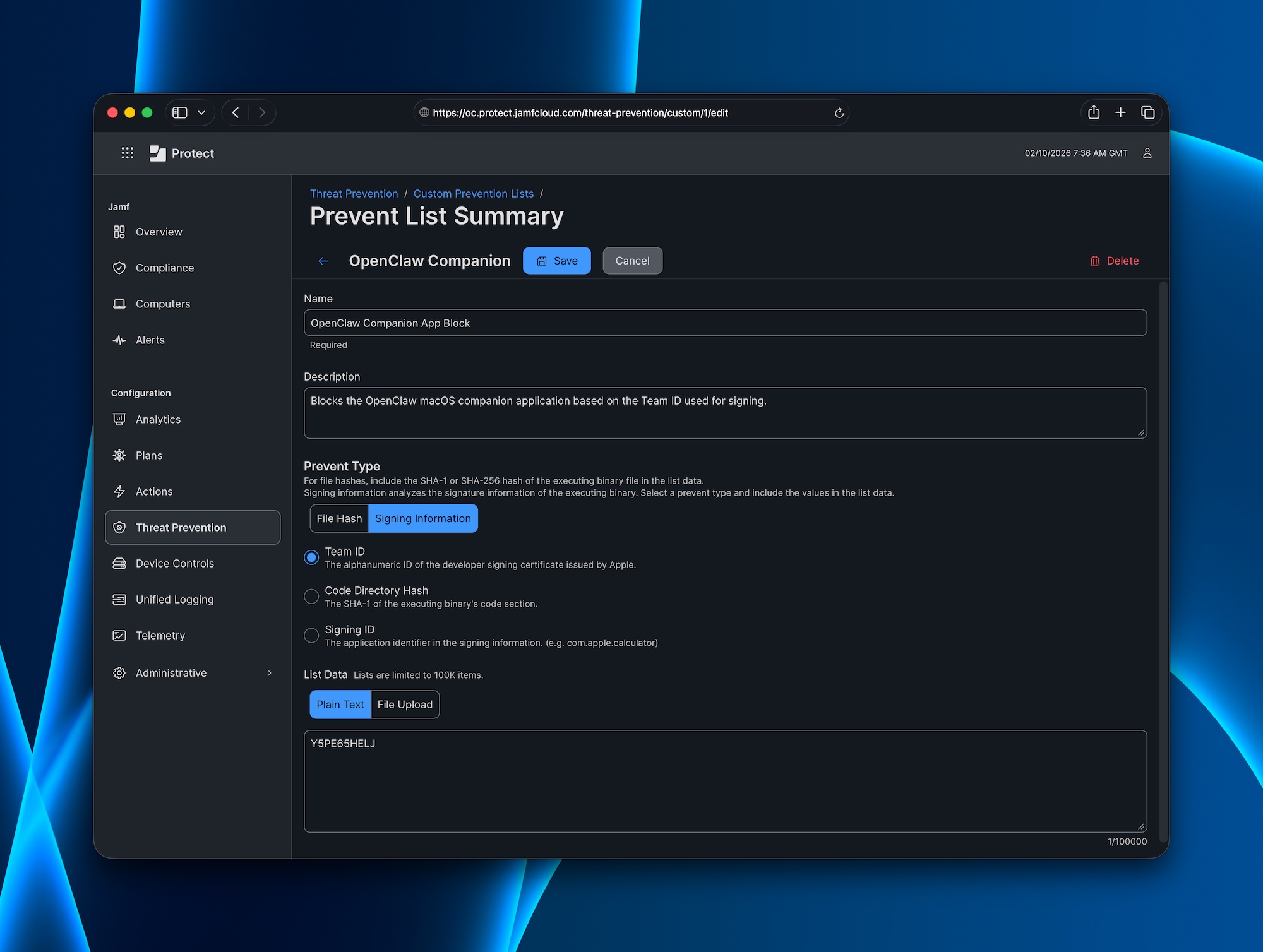Click the List Data text area
The width and height of the screenshot is (1263, 952).
(725, 782)
